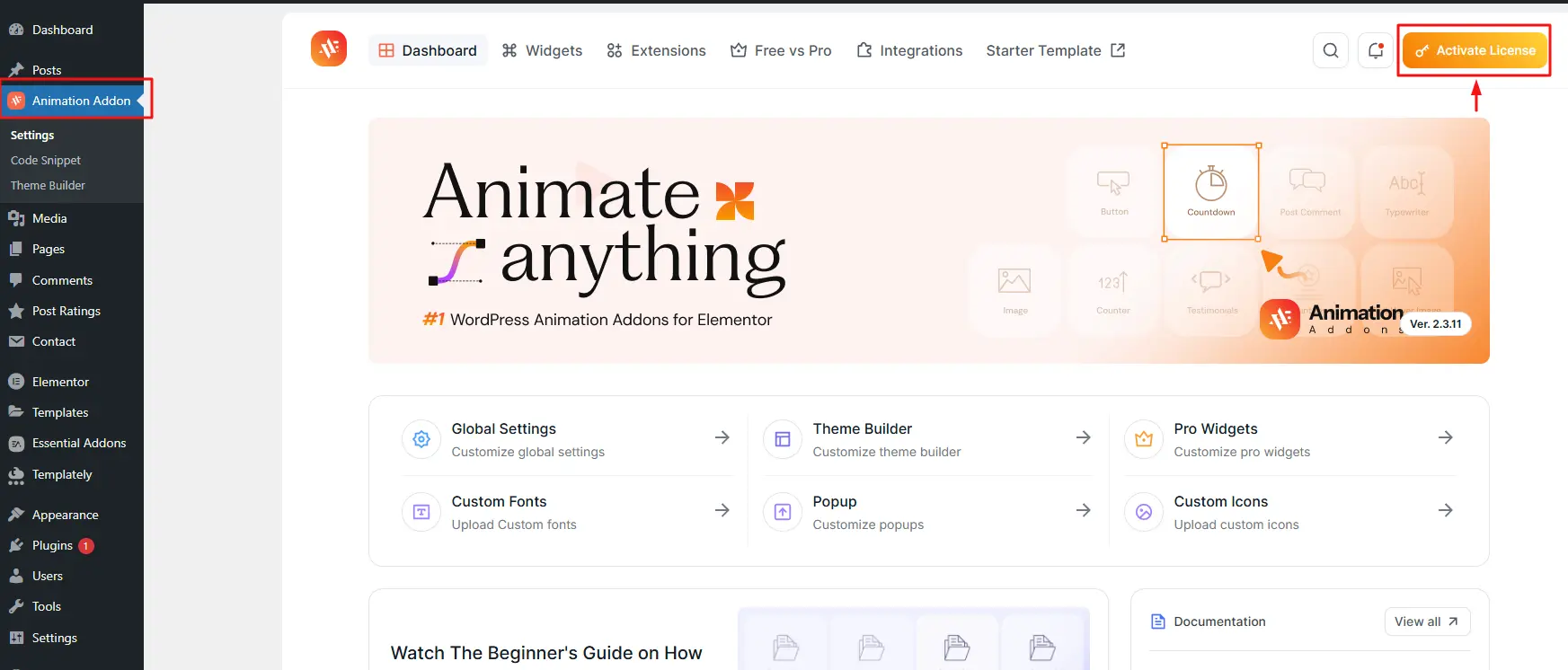Open the Theme Builder arrow

click(1084, 437)
